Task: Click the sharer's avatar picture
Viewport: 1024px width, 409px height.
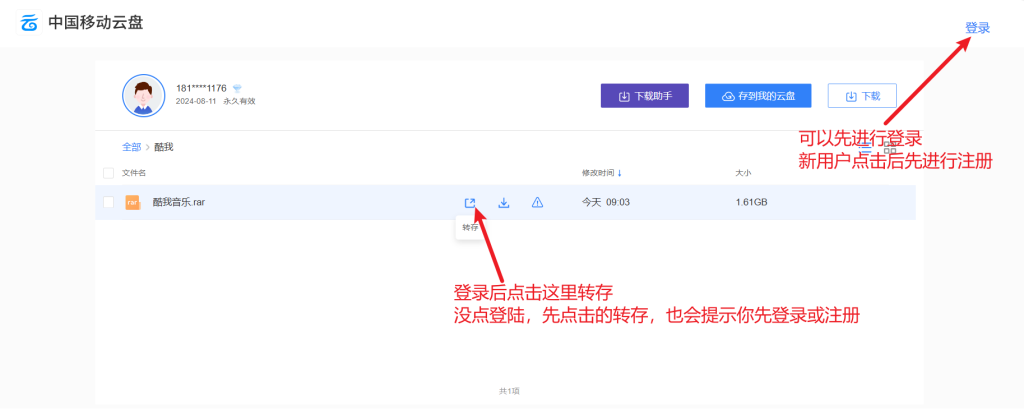Action: point(144,95)
